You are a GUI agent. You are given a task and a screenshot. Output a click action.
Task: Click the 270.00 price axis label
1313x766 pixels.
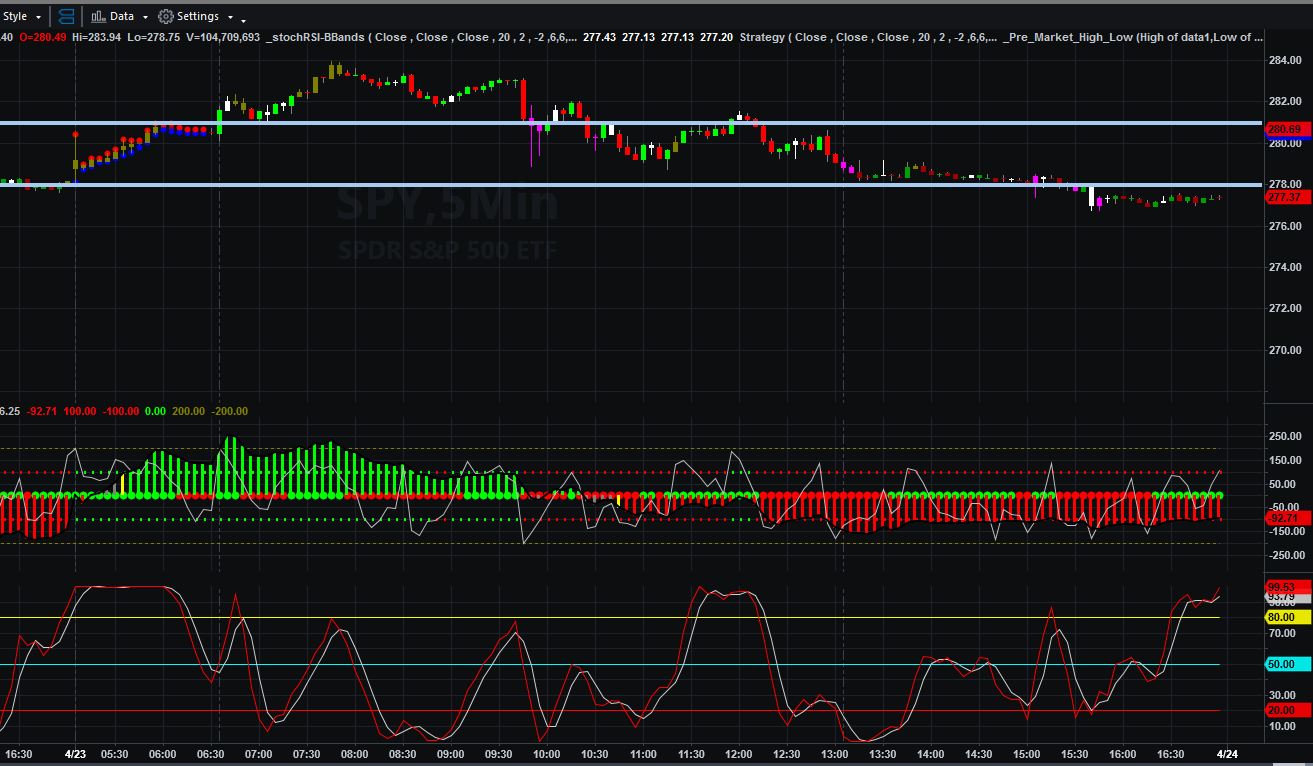(1284, 350)
